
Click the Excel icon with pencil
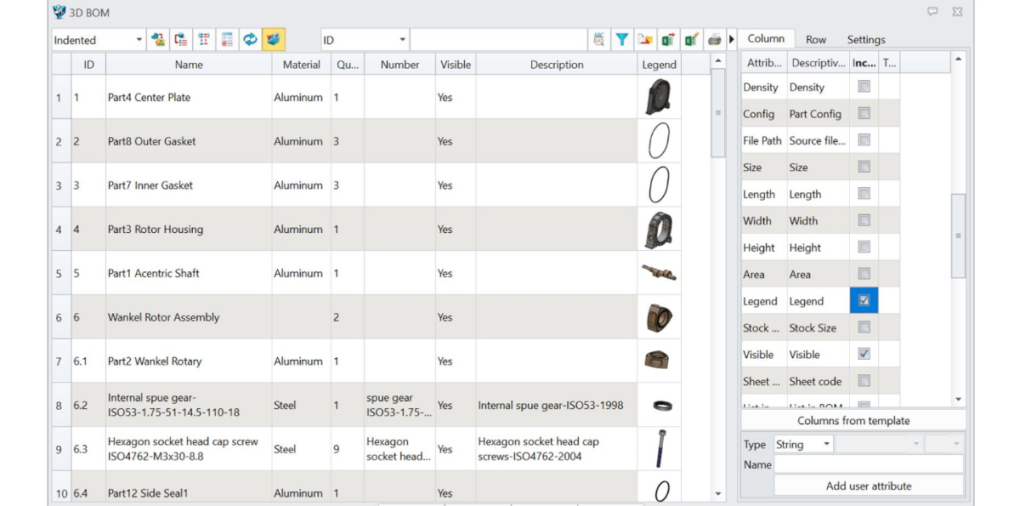(691, 40)
